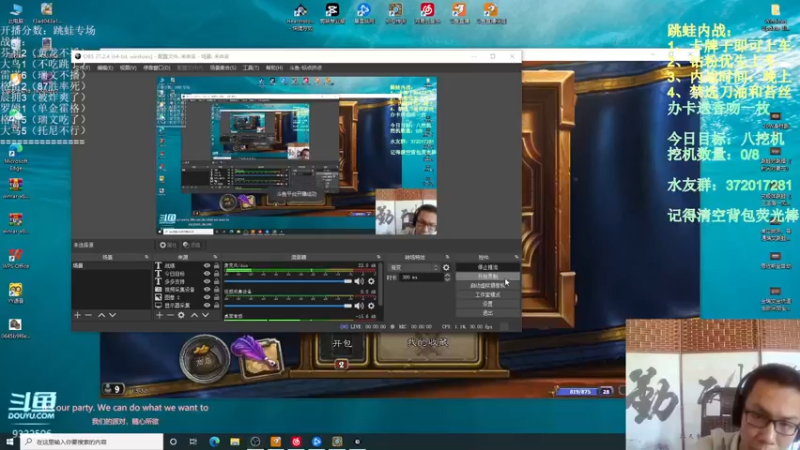Pop out the Audio Mixer dock panel
Screen dimensions: 800x450
(x=379, y=257)
